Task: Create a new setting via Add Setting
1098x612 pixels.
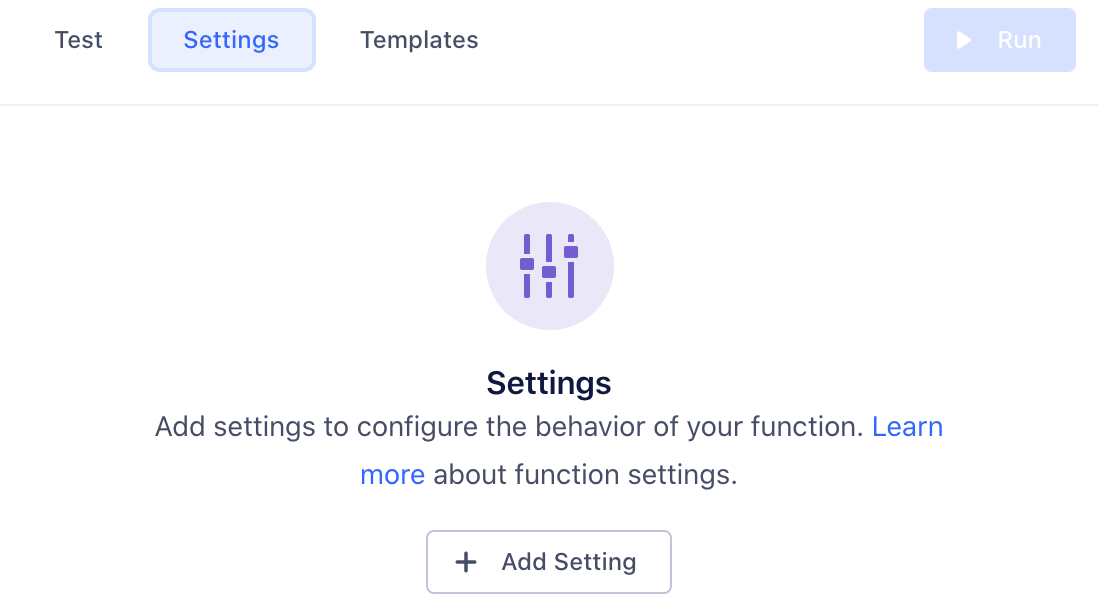Action: (548, 562)
